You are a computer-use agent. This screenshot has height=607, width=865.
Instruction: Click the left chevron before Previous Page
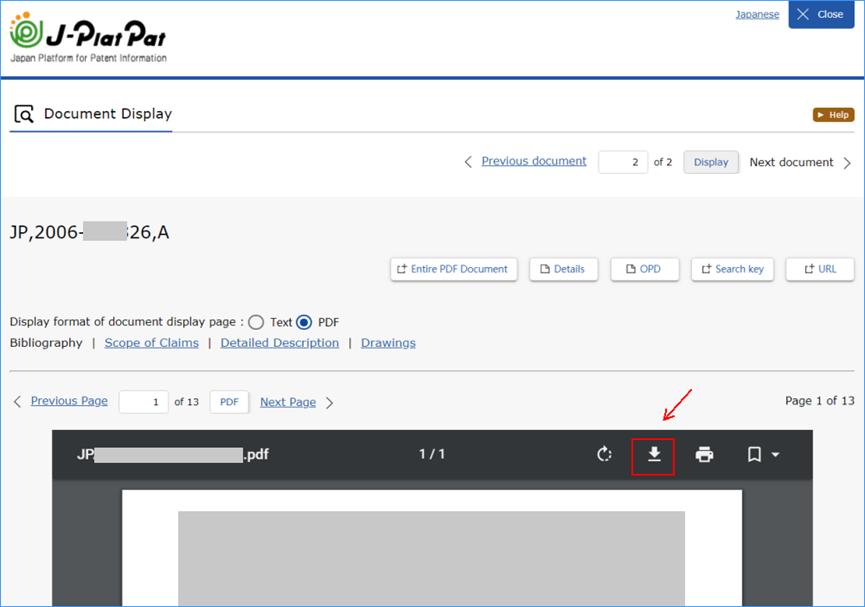coord(17,402)
